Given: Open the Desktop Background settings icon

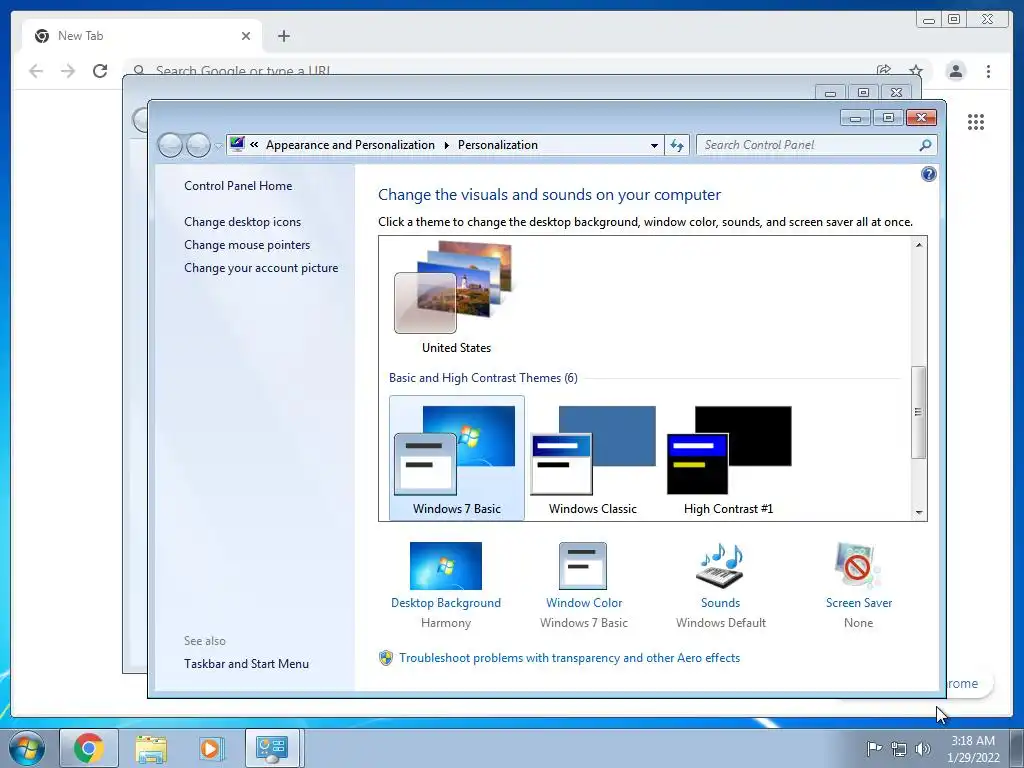Looking at the screenshot, I should pyautogui.click(x=446, y=566).
